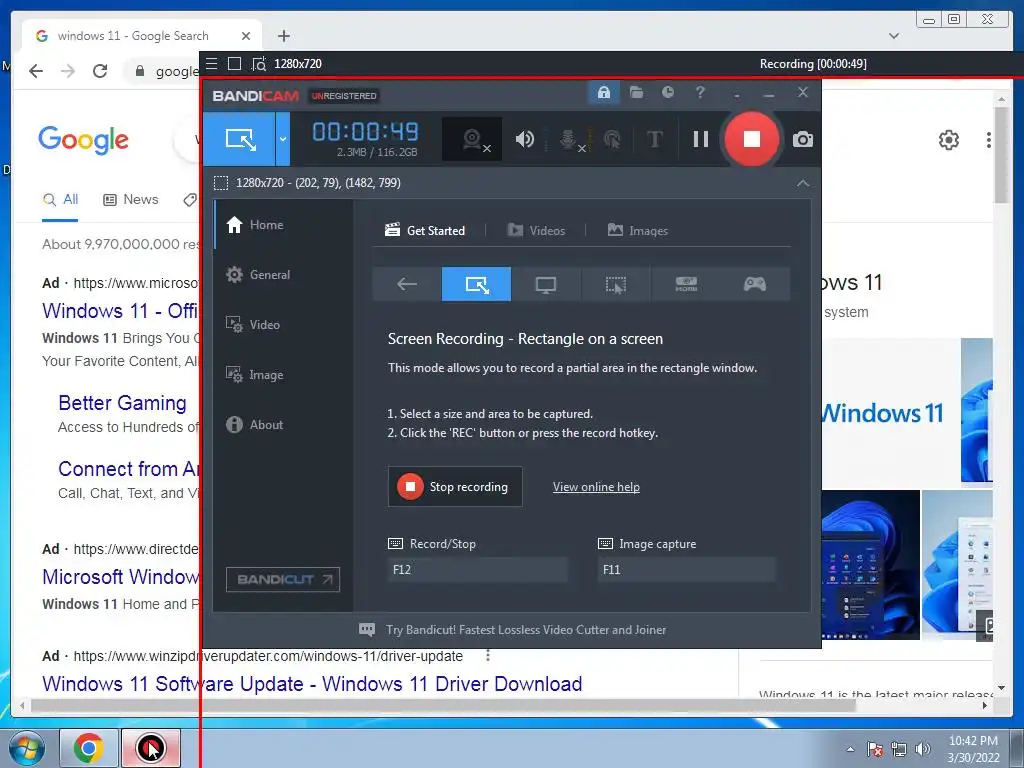Toggle the webcam overlay icon

tap(474, 139)
